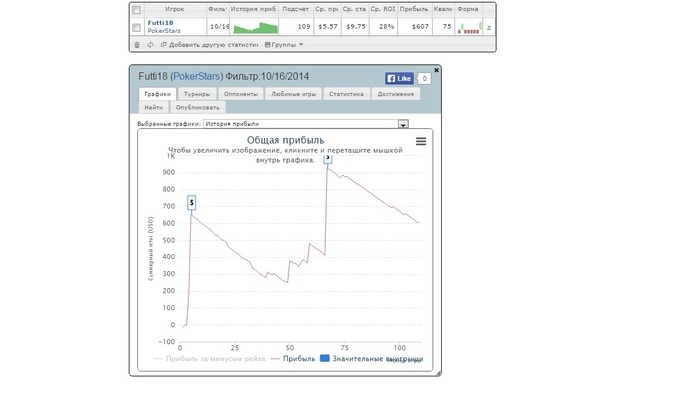Check the Futti18 row checkbox
This screenshot has height=394, width=700.
tap(137, 27)
